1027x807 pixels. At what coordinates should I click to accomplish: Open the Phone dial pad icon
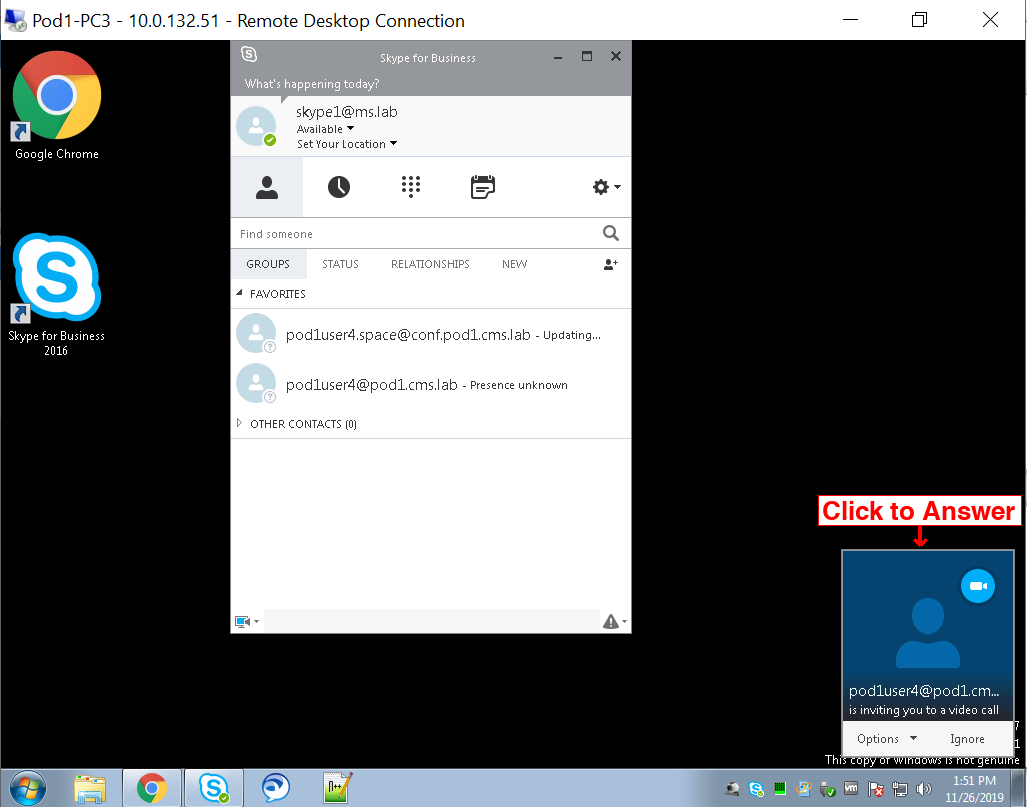point(411,187)
